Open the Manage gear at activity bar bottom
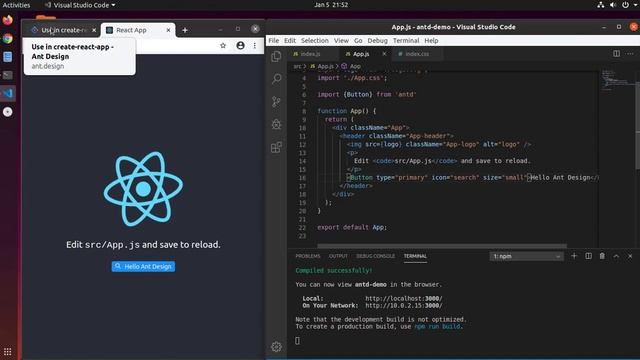Image resolution: width=640 pixels, height=360 pixels. coord(276,347)
